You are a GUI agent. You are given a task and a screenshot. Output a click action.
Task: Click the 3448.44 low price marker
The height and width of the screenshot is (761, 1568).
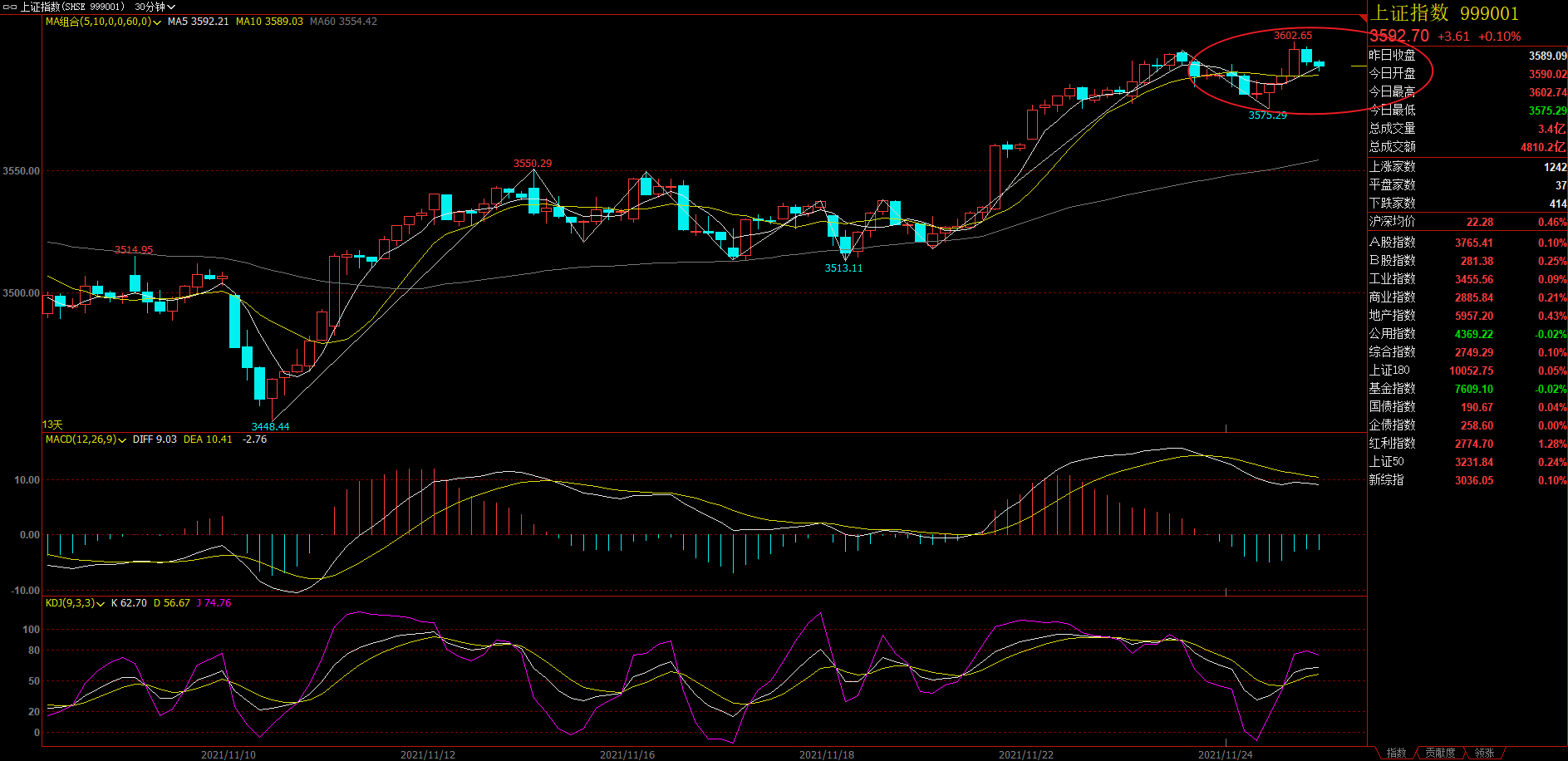click(271, 426)
